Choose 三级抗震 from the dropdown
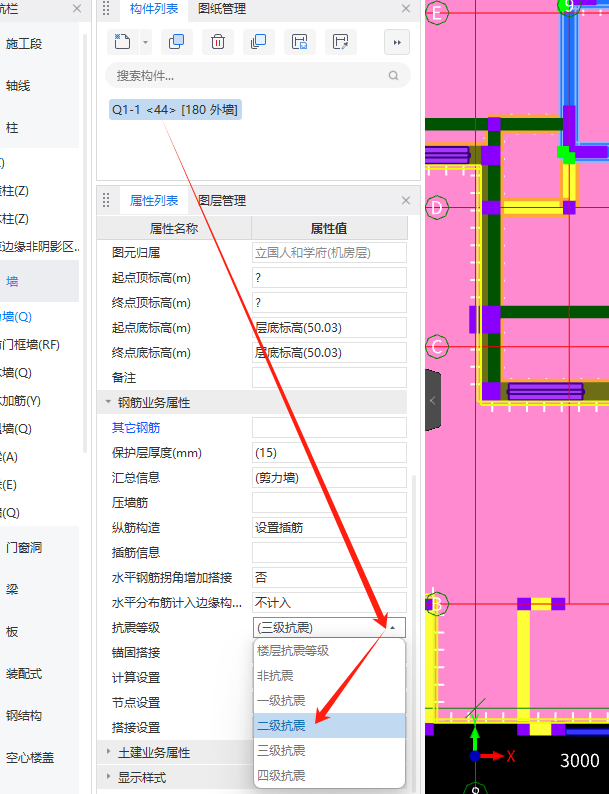The image size is (609, 794). [x=330, y=750]
